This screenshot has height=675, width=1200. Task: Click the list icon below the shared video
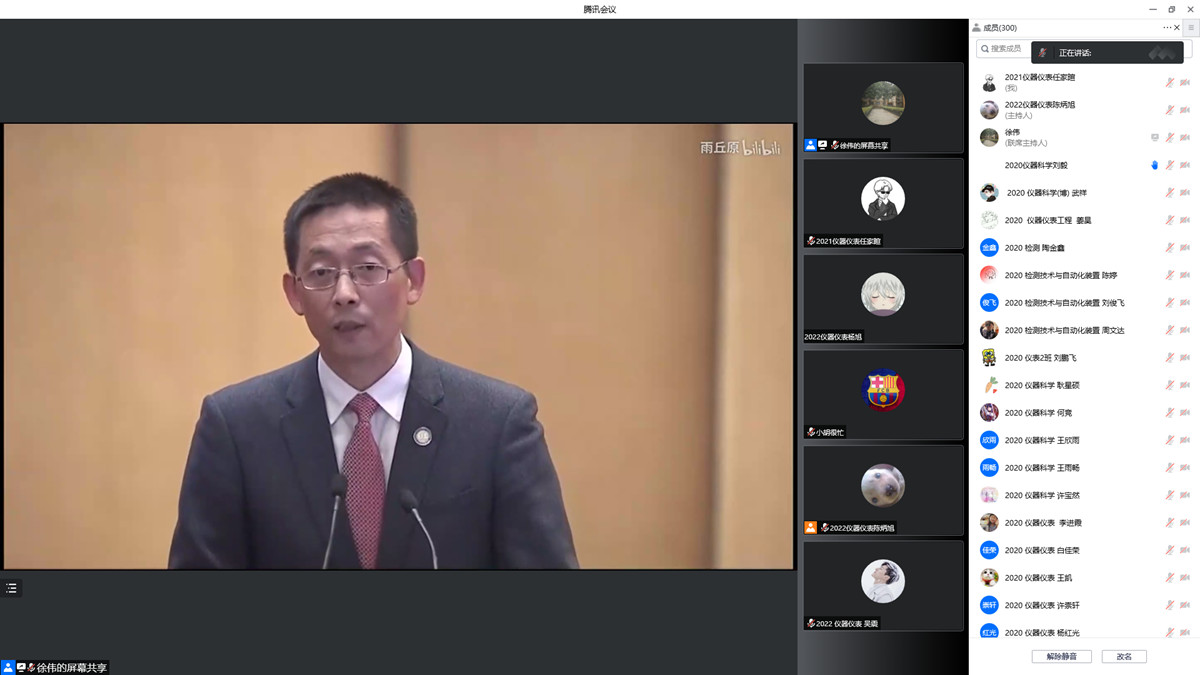(12, 588)
